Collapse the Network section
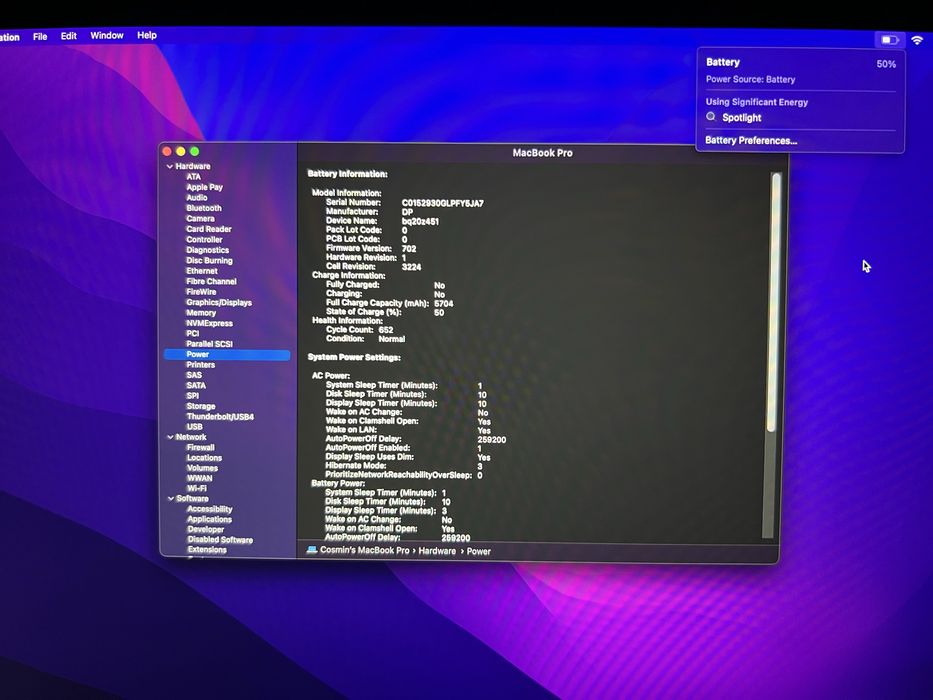Screen dimensions: 933x700 pyautogui.click(x=170, y=437)
